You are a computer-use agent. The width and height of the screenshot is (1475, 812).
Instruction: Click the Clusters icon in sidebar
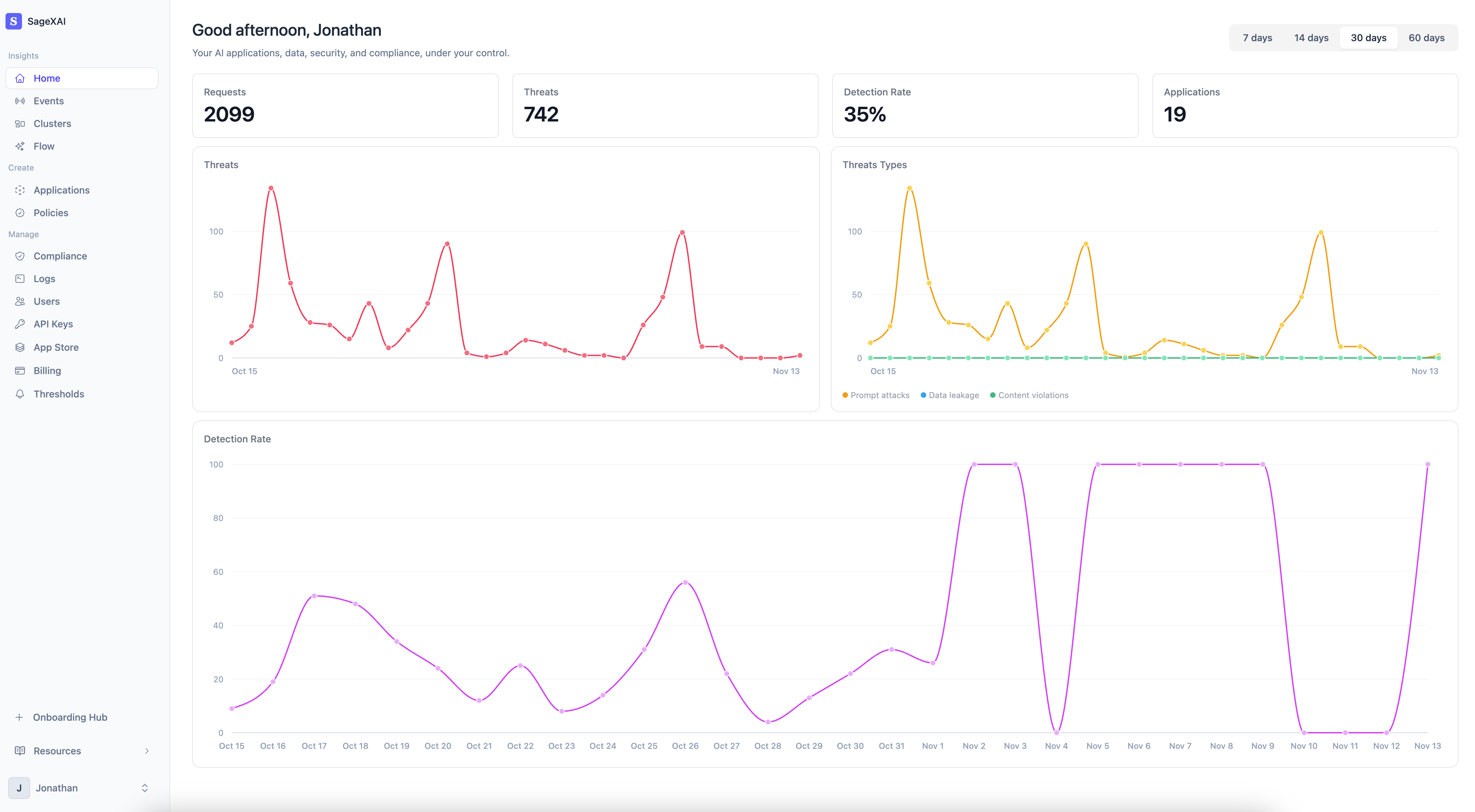coord(20,124)
